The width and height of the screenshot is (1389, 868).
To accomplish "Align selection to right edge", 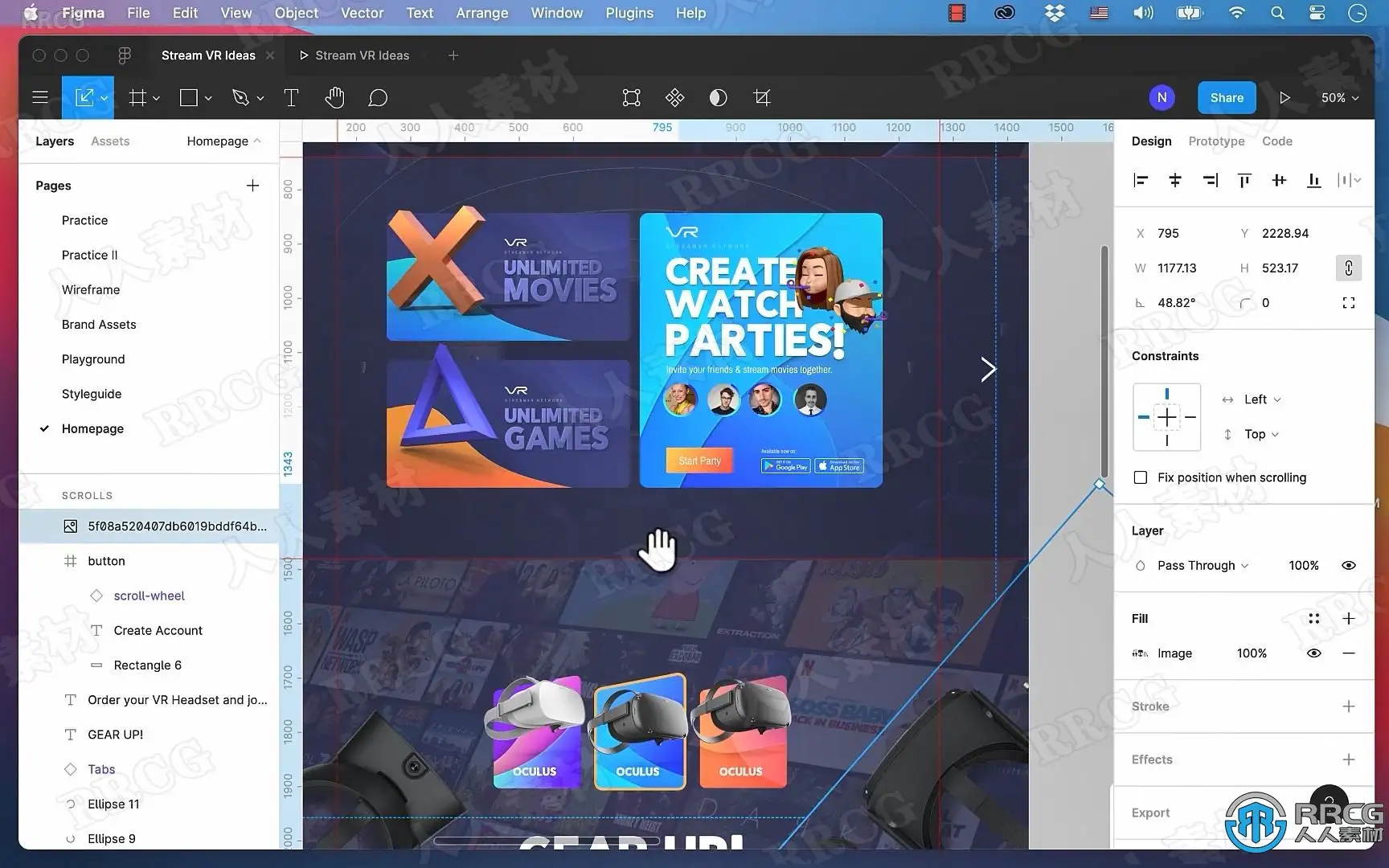I will 1210,180.
